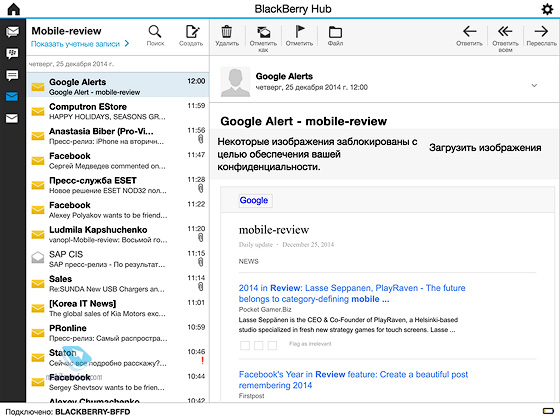Open Google Alerts email at 12:00

(x=118, y=85)
